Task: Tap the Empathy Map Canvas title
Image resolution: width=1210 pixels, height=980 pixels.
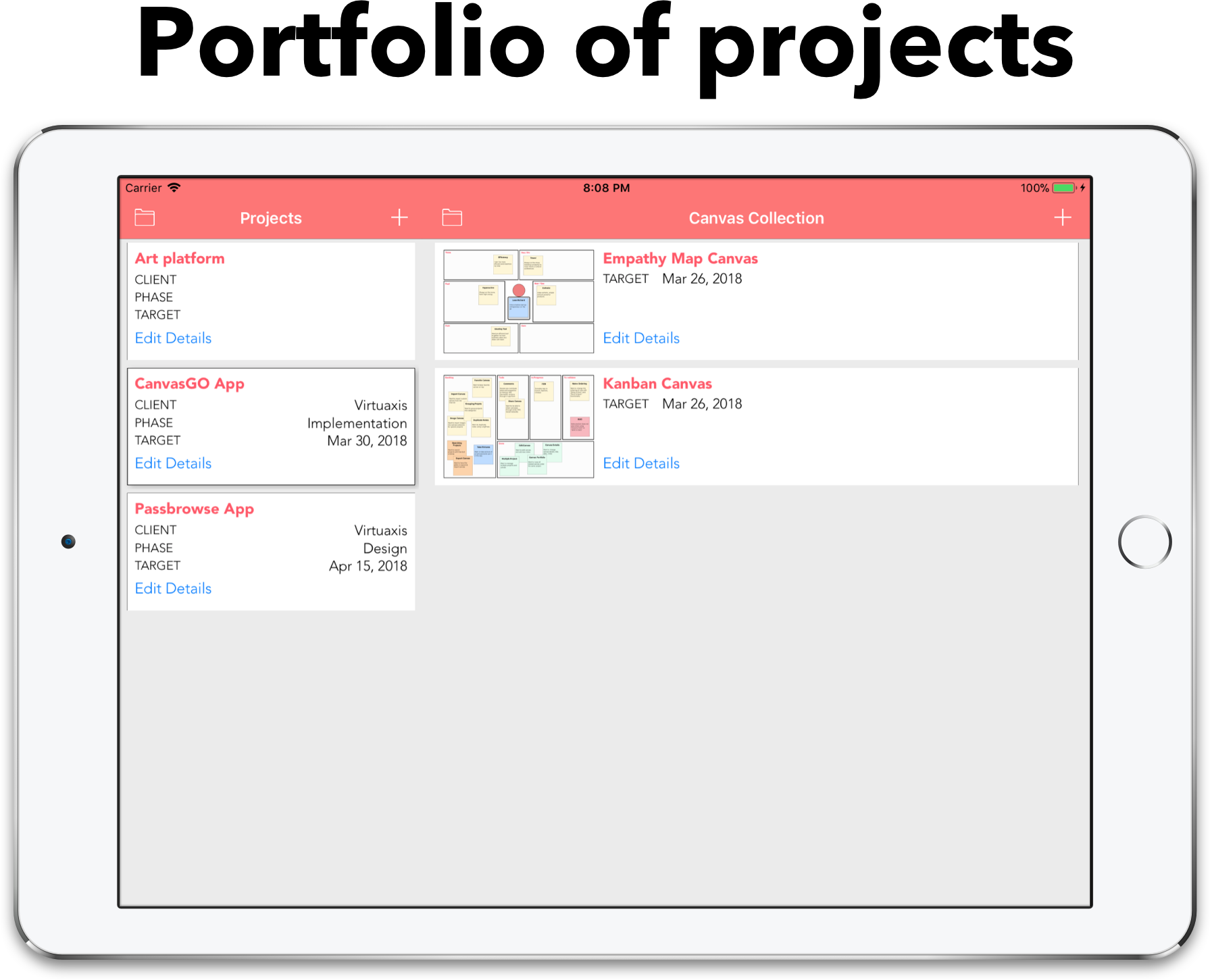Action: tap(680, 258)
